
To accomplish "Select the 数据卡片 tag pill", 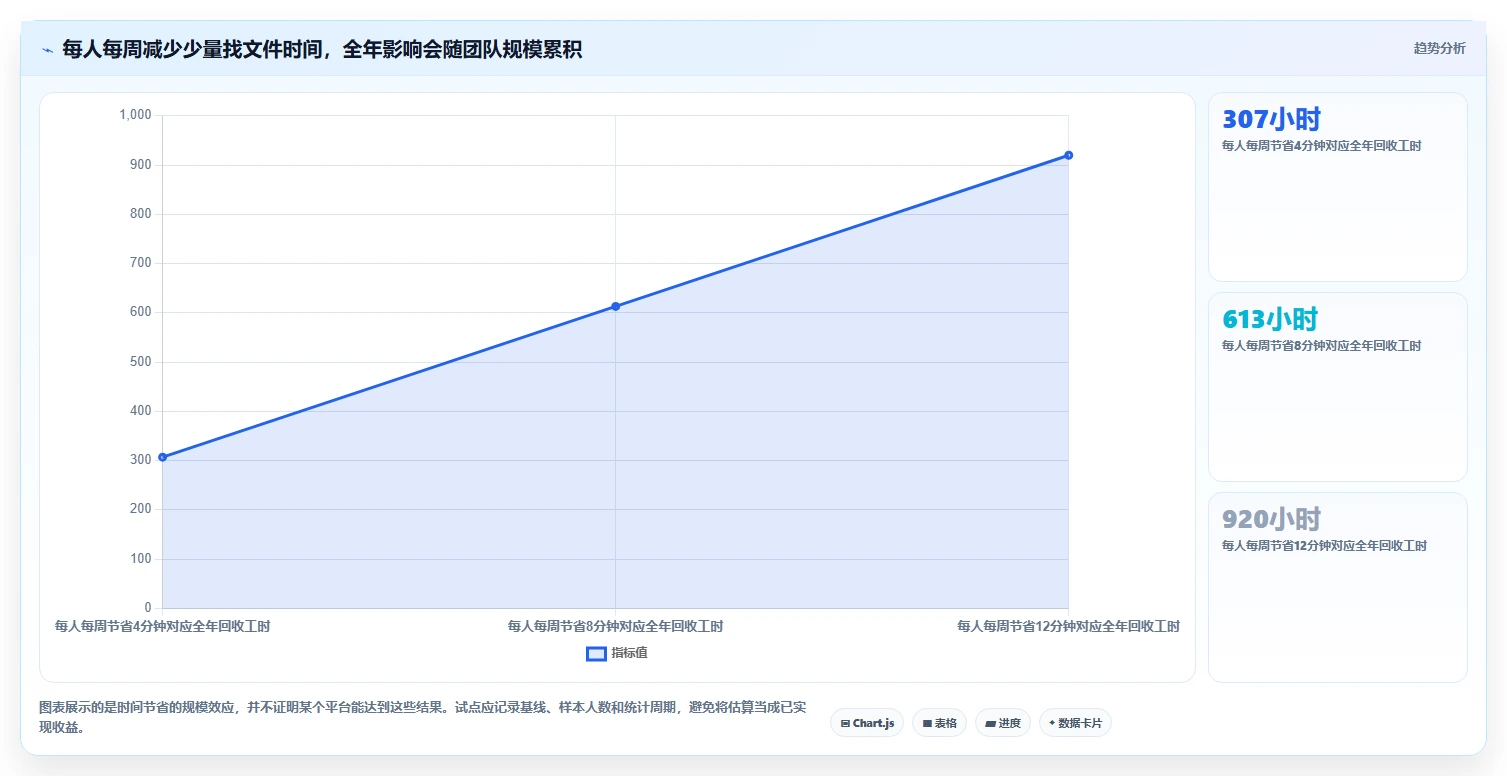I will click(1075, 723).
